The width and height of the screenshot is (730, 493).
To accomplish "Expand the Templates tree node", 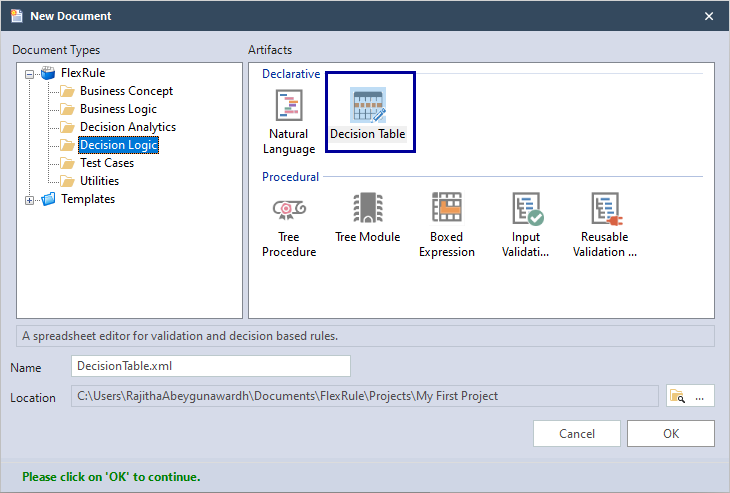I will [29, 201].
